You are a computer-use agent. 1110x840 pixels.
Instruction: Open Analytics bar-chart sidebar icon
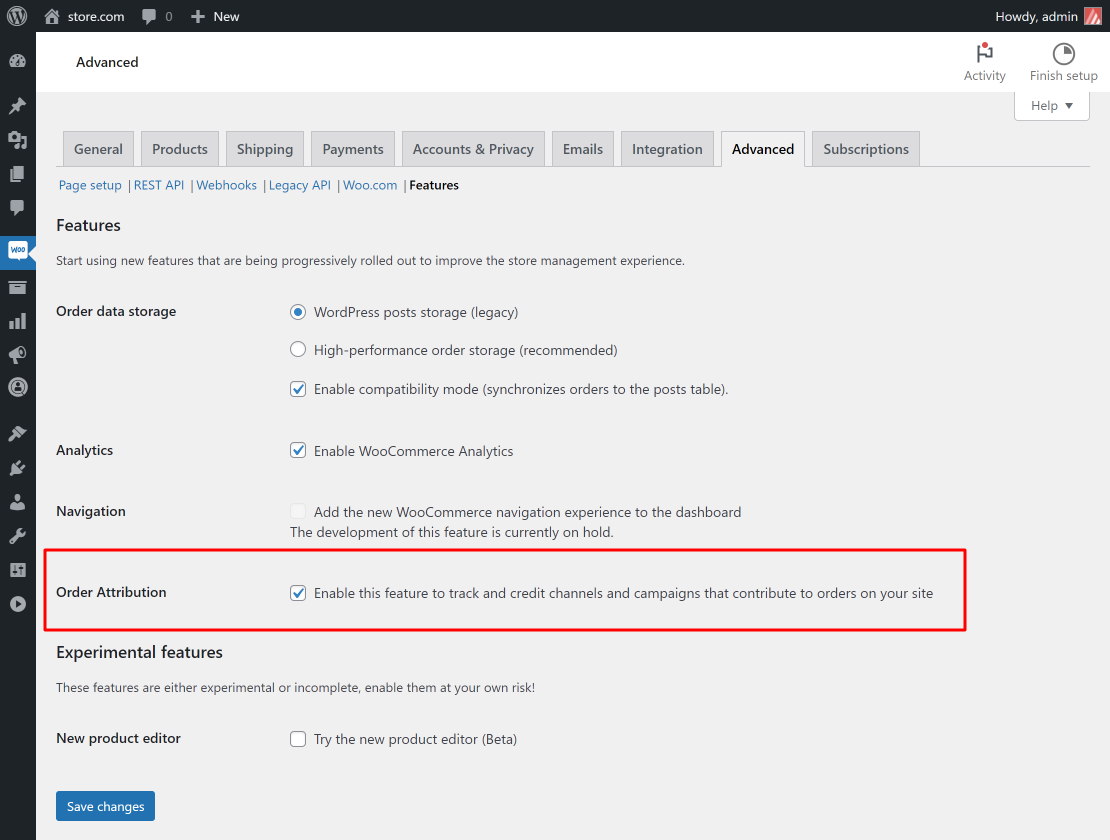point(18,321)
